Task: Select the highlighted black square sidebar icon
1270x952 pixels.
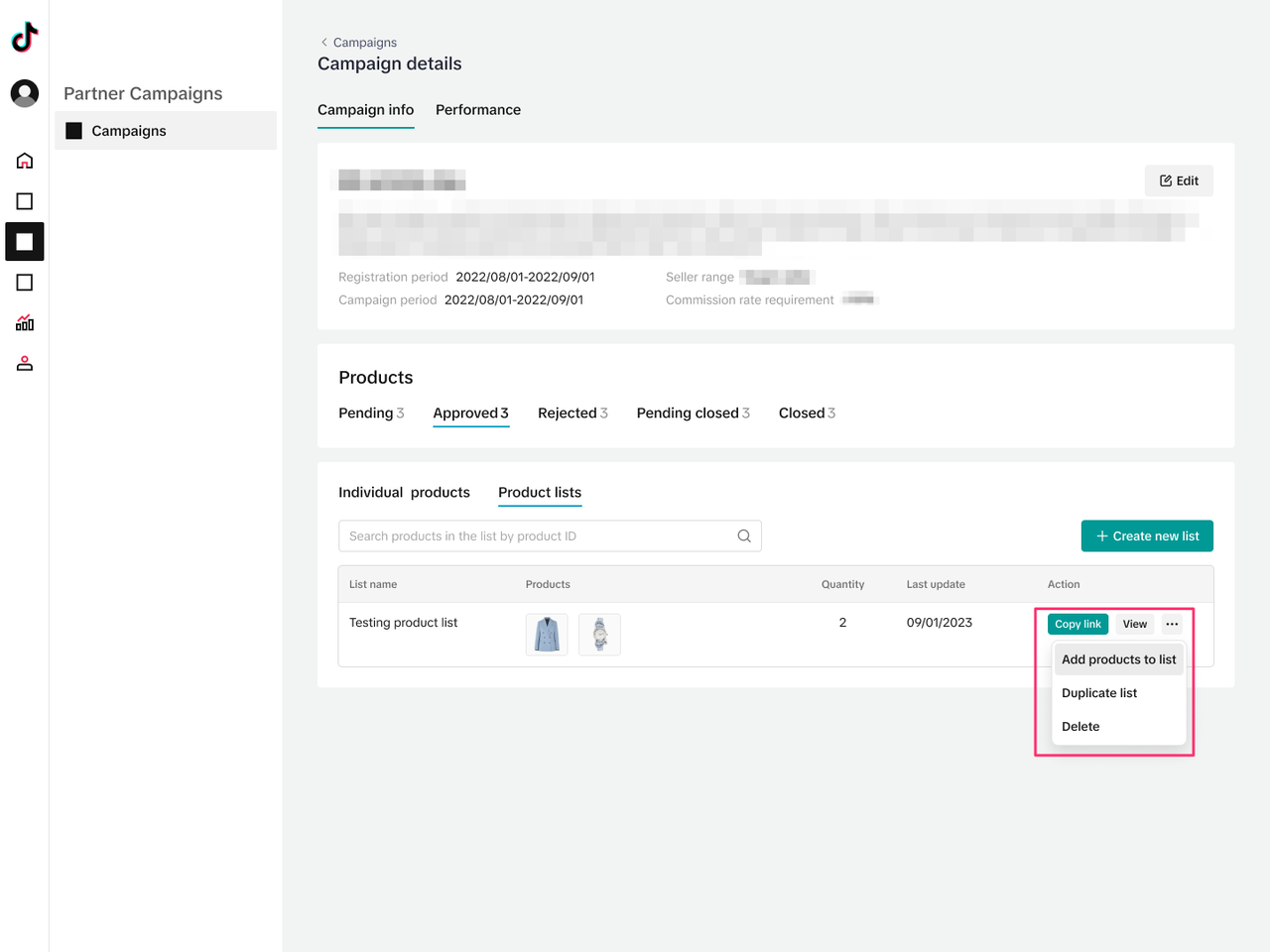Action: (x=25, y=242)
